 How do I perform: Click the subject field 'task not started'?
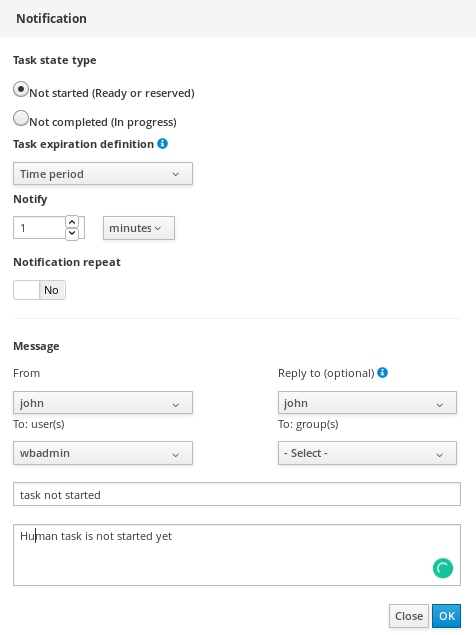[x=237, y=494]
